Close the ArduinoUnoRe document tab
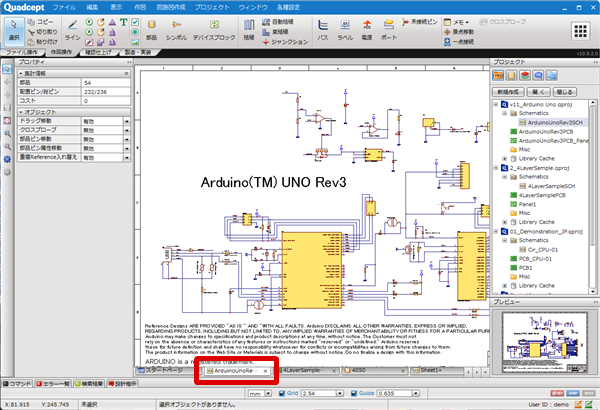The height and width of the screenshot is (410, 600). (x=265, y=371)
